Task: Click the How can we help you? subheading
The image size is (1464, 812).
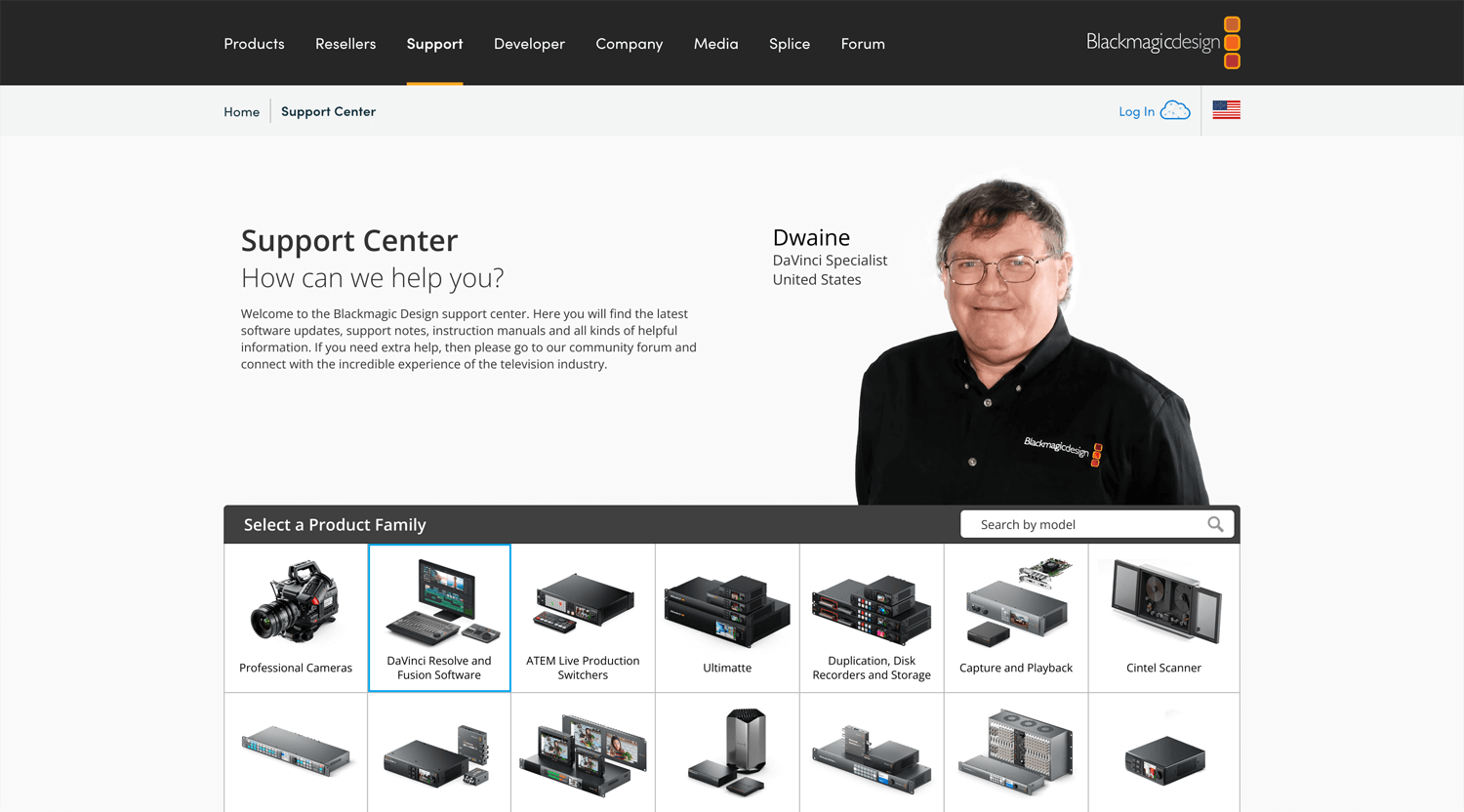Action: coord(373,278)
